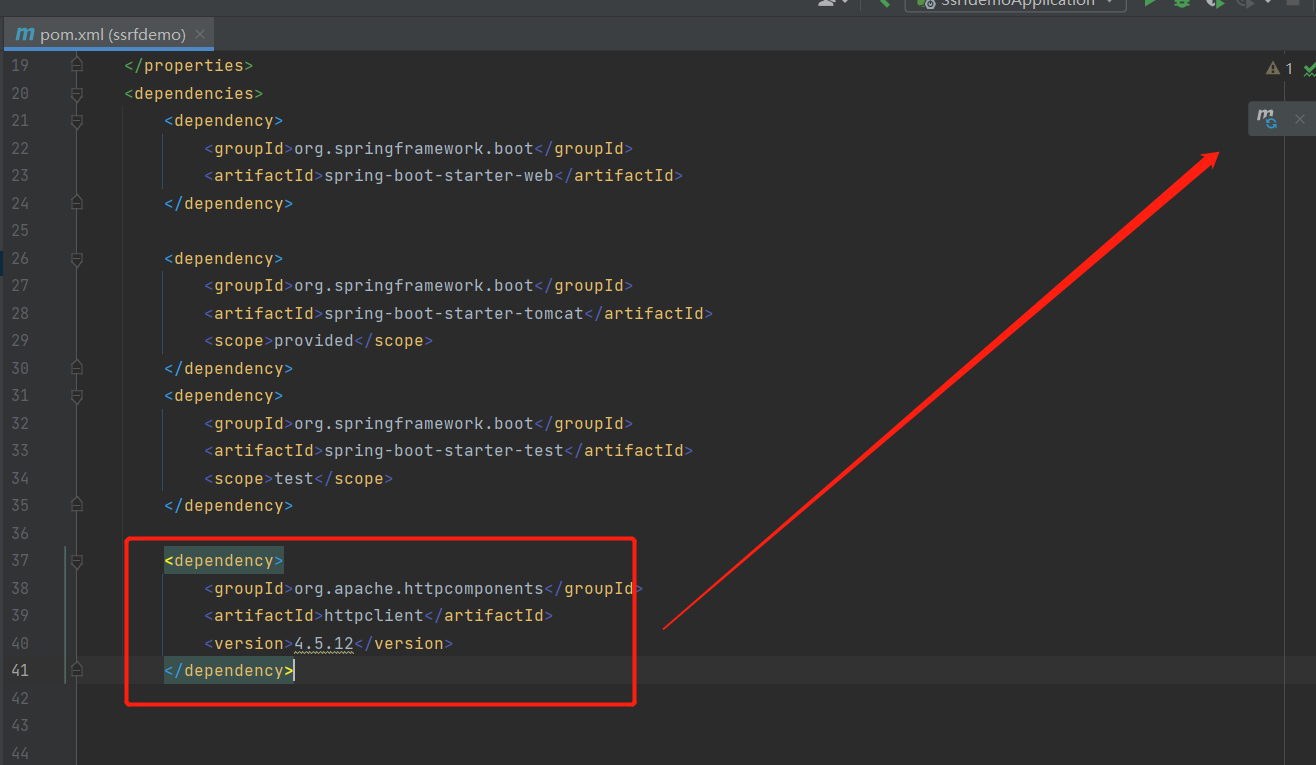The height and width of the screenshot is (765, 1316).
Task: Open the warning indicator showing 1 problem
Action: coord(1279,68)
